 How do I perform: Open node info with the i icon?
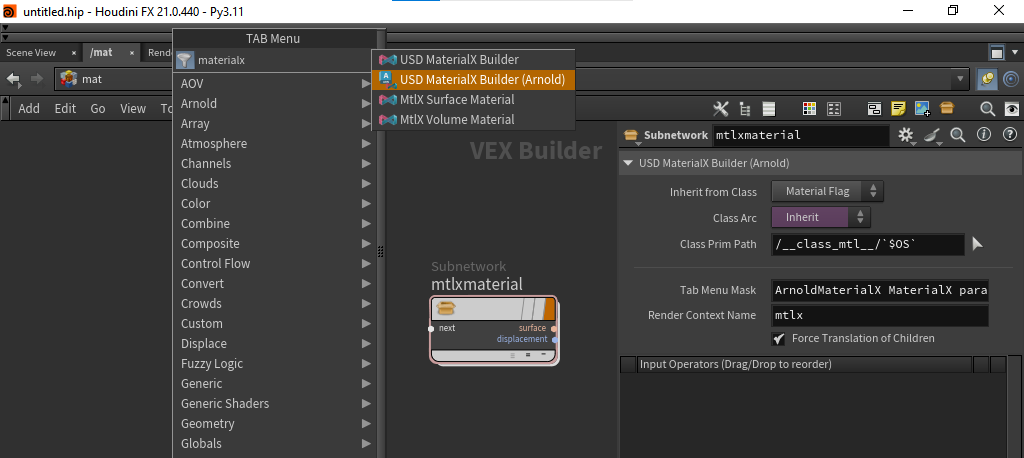984,135
